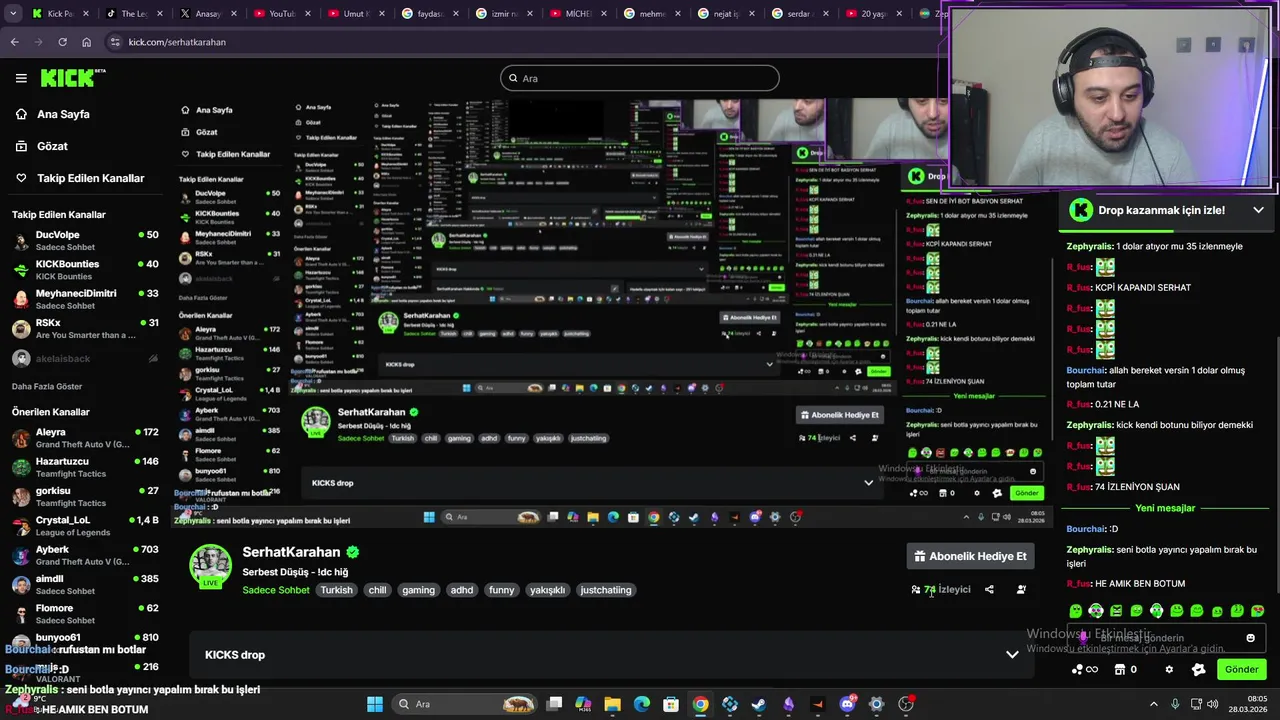Viewport: 1280px width, 720px height.
Task: Open the Kick hamburger menu
Action: [x=21, y=78]
